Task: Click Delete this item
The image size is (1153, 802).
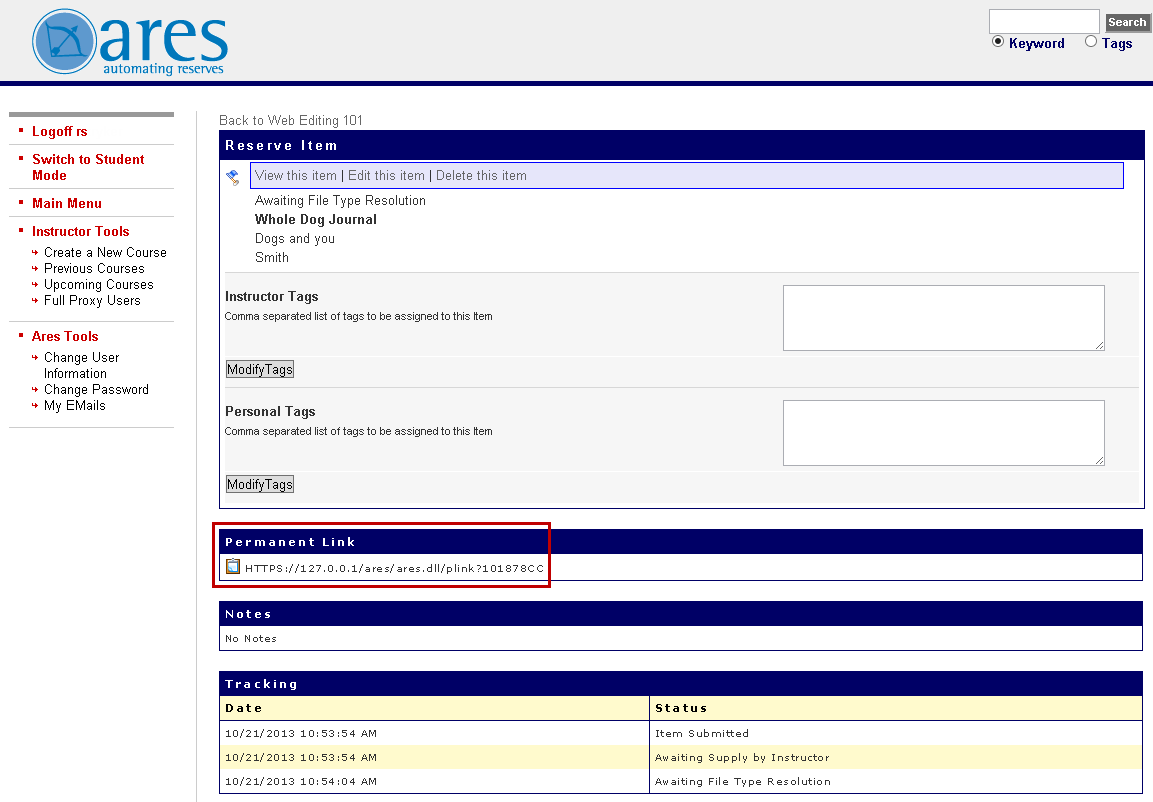Action: coord(481,175)
